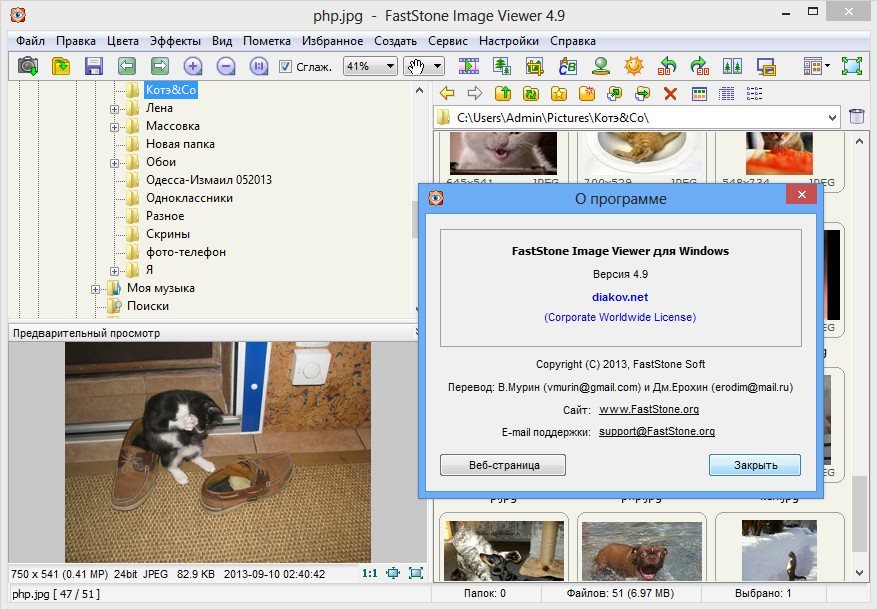Open the Сервис menu
878x610 pixels.
(448, 41)
